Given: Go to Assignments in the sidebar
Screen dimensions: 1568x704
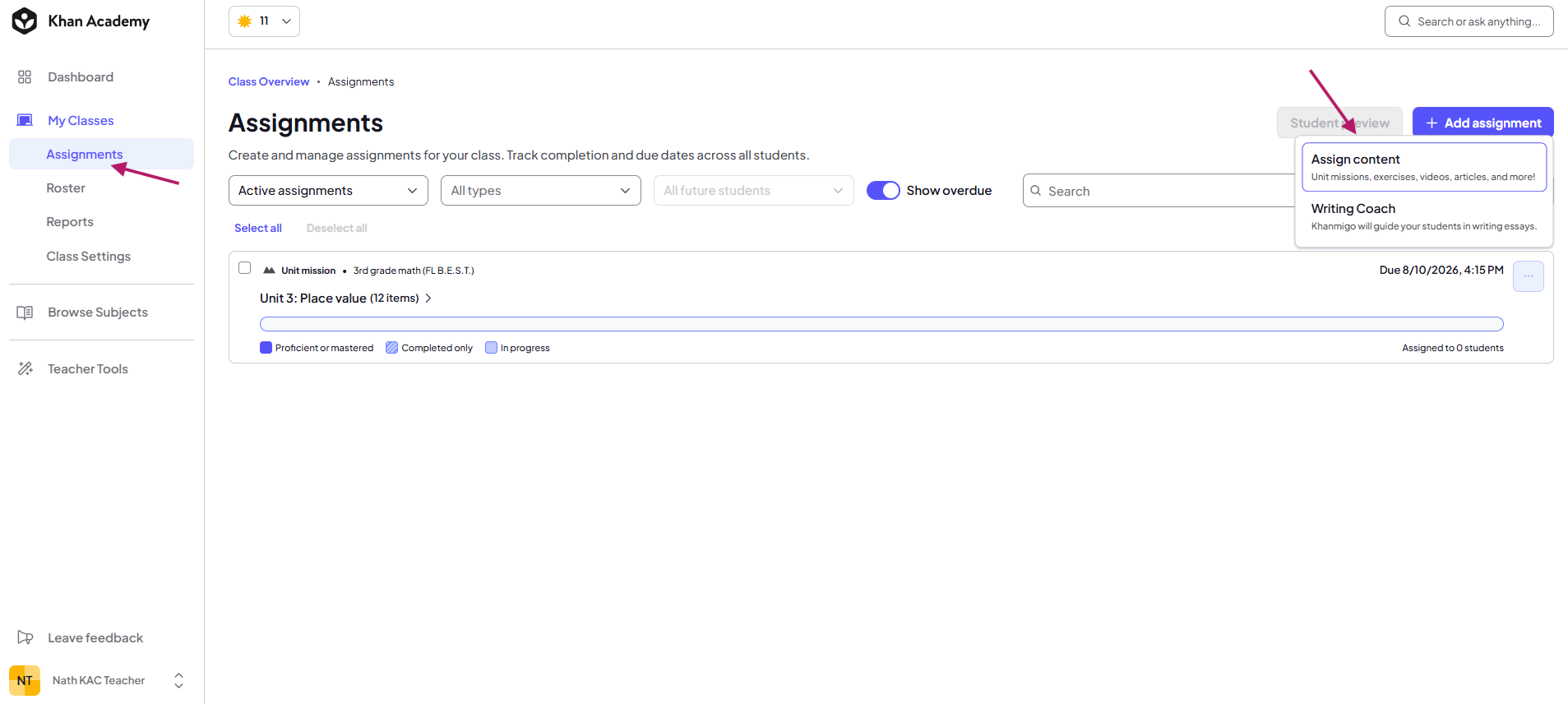Looking at the screenshot, I should pyautogui.click(x=101, y=154).
